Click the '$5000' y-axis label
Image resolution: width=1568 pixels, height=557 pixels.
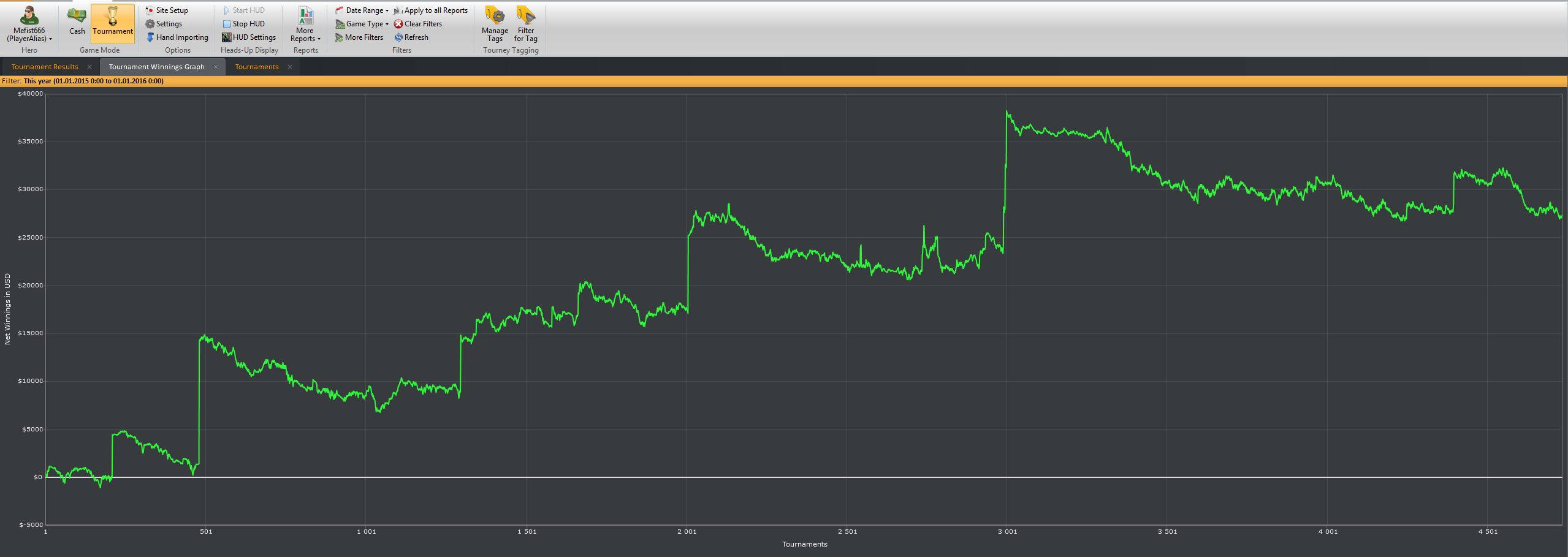[x=32, y=430]
